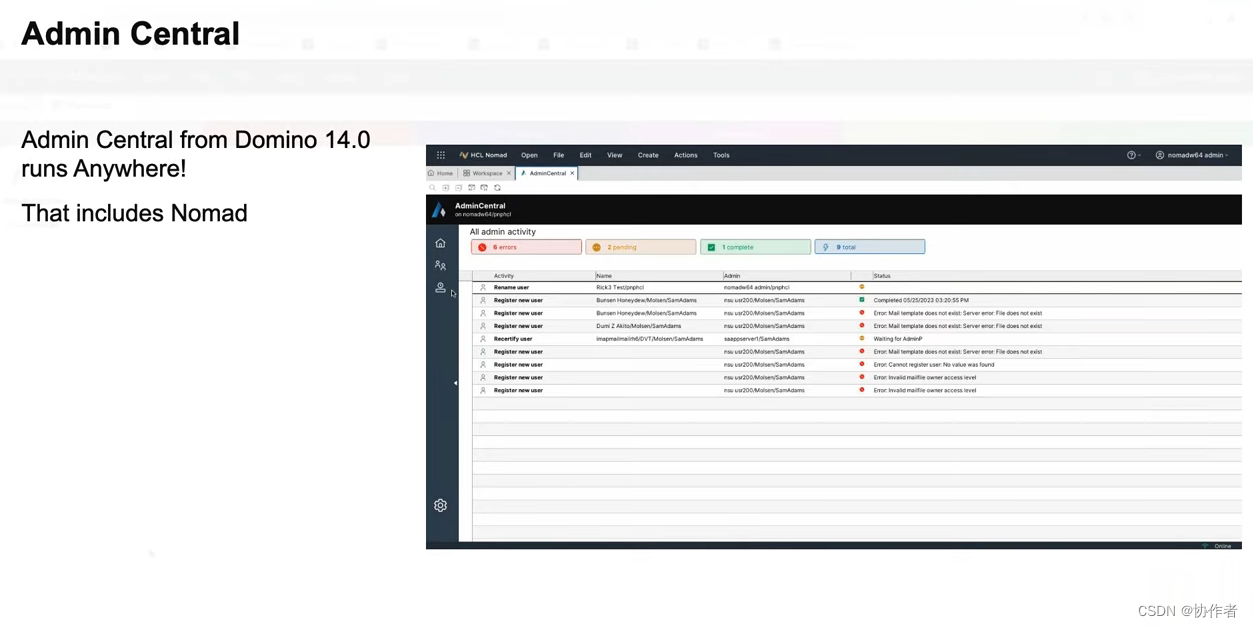The width and height of the screenshot is (1253, 627).
Task: Open the app launcher grid icon
Action: point(441,155)
